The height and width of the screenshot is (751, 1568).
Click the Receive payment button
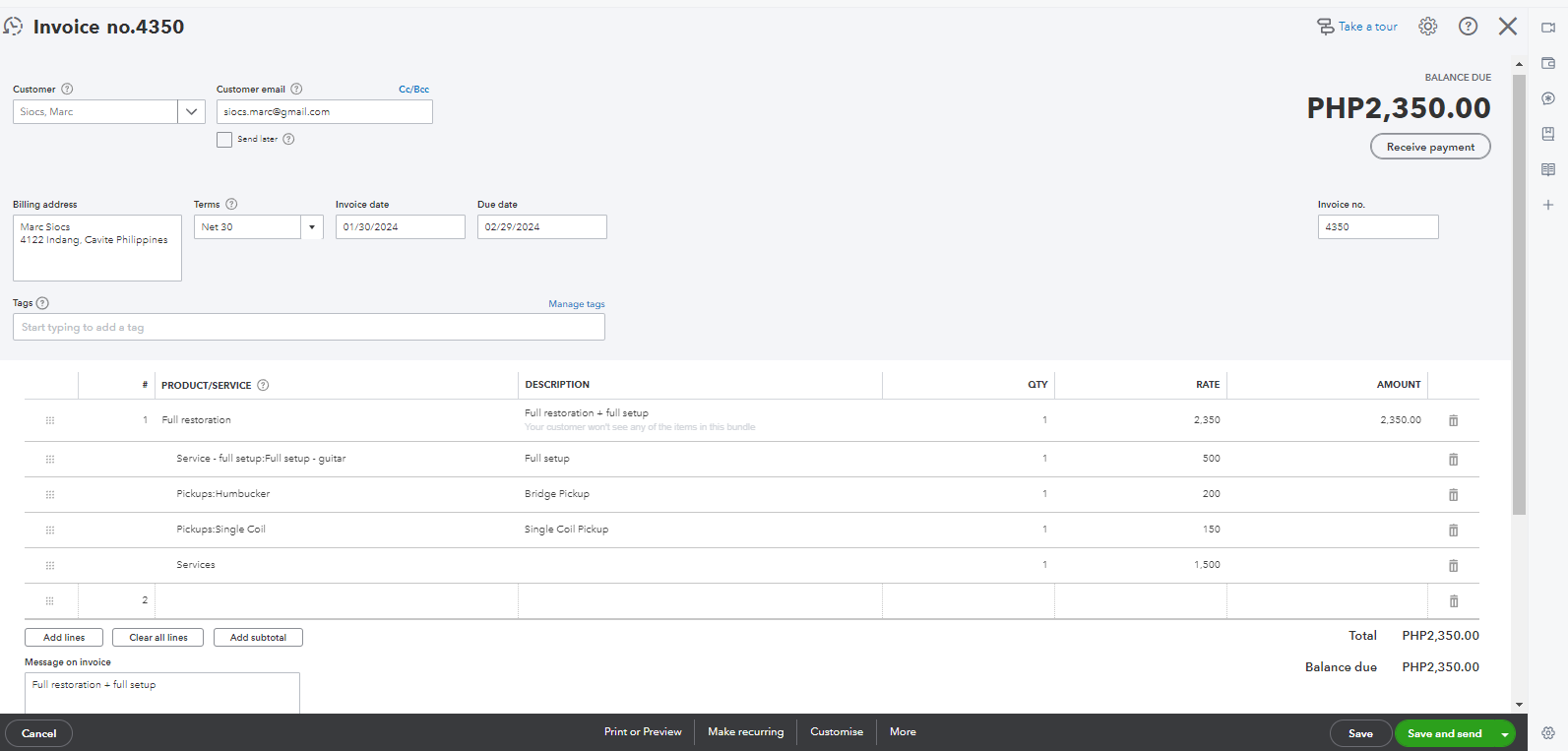click(1430, 147)
